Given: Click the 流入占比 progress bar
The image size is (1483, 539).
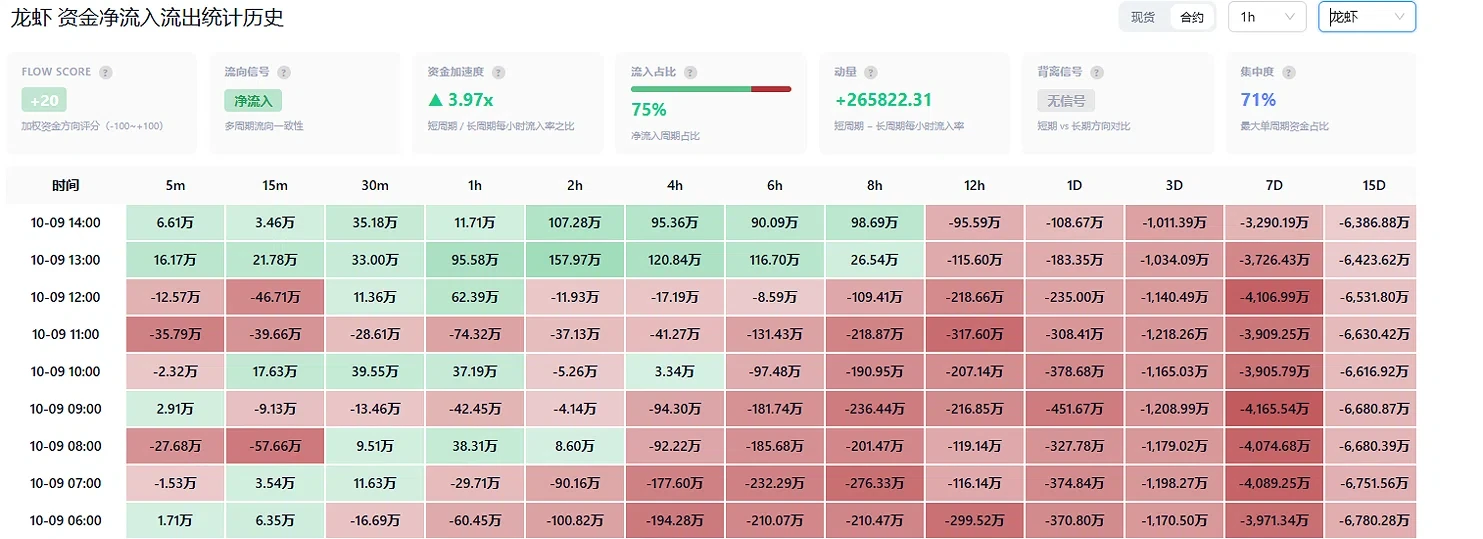Looking at the screenshot, I should point(711,89).
